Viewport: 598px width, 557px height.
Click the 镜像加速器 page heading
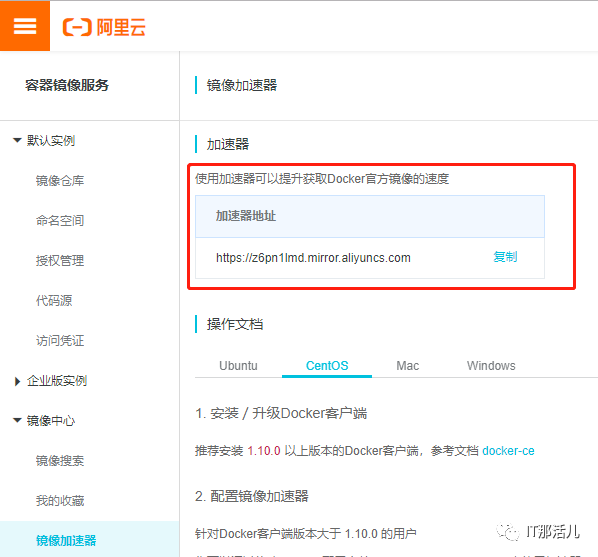tap(242, 85)
